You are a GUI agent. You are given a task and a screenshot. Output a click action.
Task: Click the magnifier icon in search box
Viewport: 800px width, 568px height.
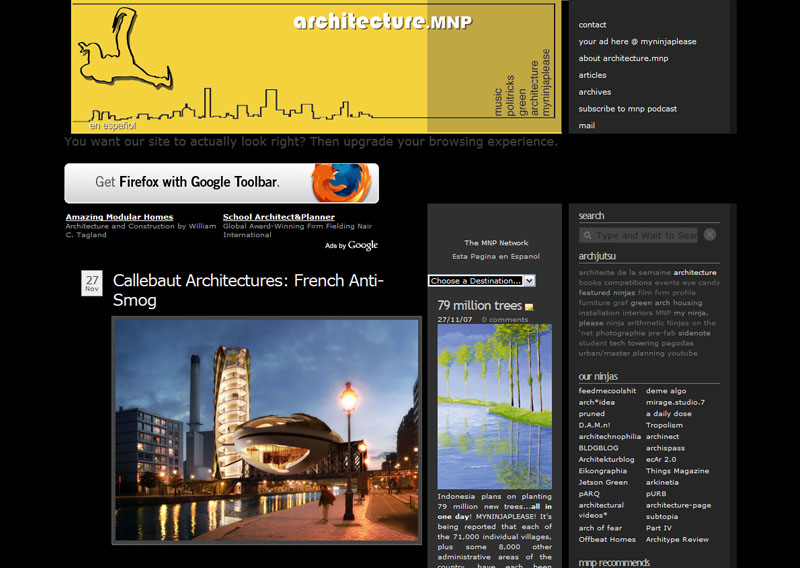click(587, 236)
